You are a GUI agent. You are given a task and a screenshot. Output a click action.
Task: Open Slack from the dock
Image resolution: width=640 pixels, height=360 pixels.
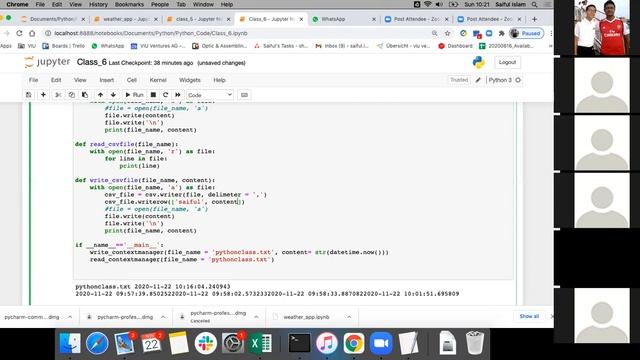click(x=205, y=343)
